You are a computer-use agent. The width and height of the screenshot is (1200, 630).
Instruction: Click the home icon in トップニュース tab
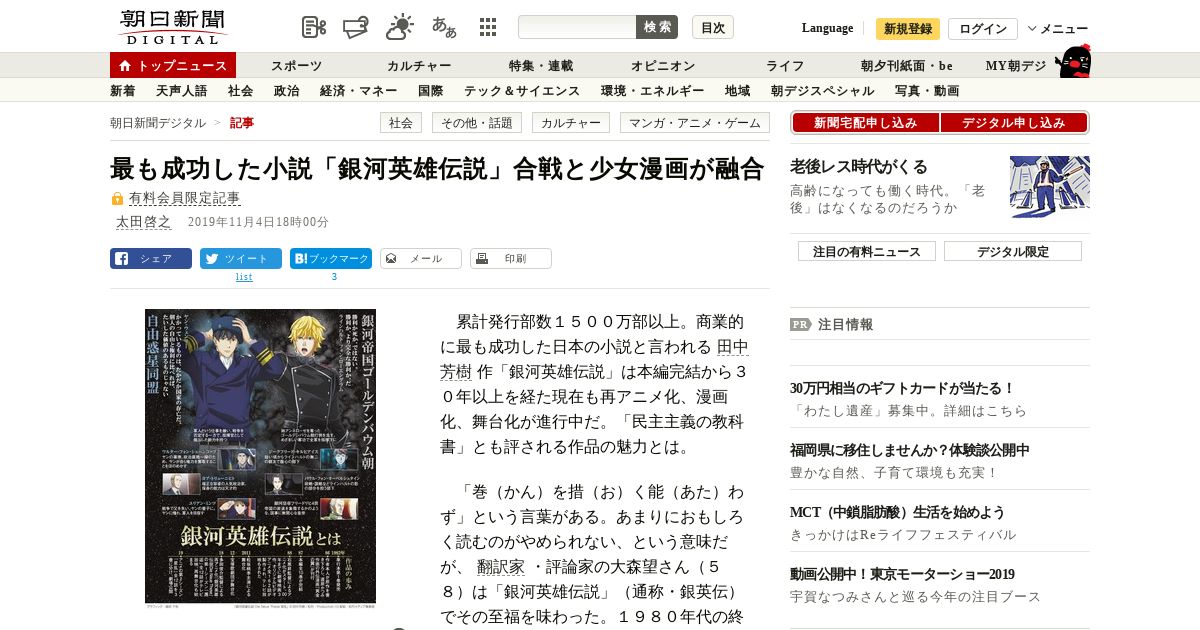point(125,66)
